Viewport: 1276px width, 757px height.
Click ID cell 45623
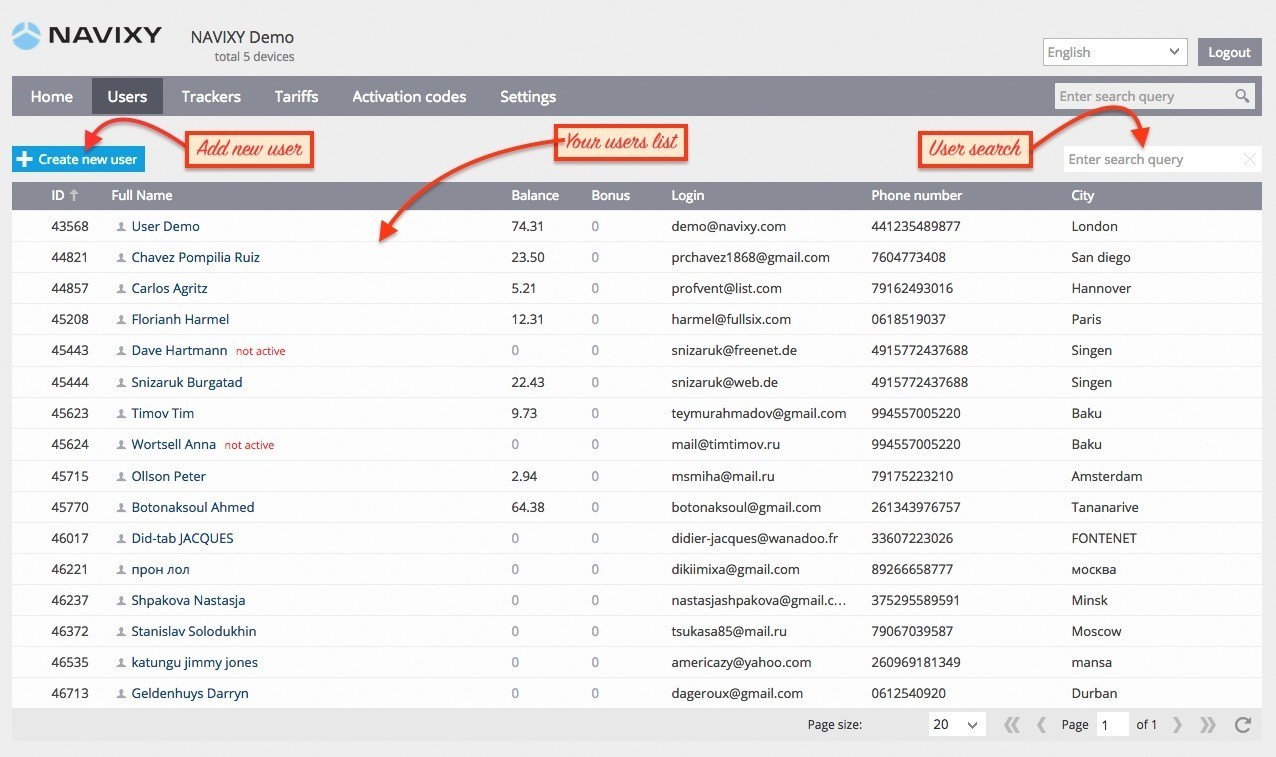70,413
